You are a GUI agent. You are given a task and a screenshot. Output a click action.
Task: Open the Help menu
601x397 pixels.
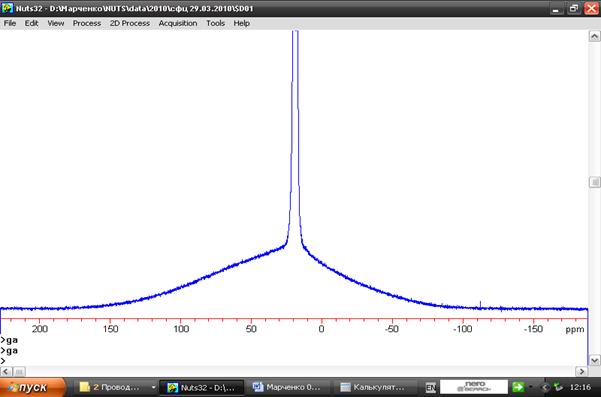tap(241, 23)
